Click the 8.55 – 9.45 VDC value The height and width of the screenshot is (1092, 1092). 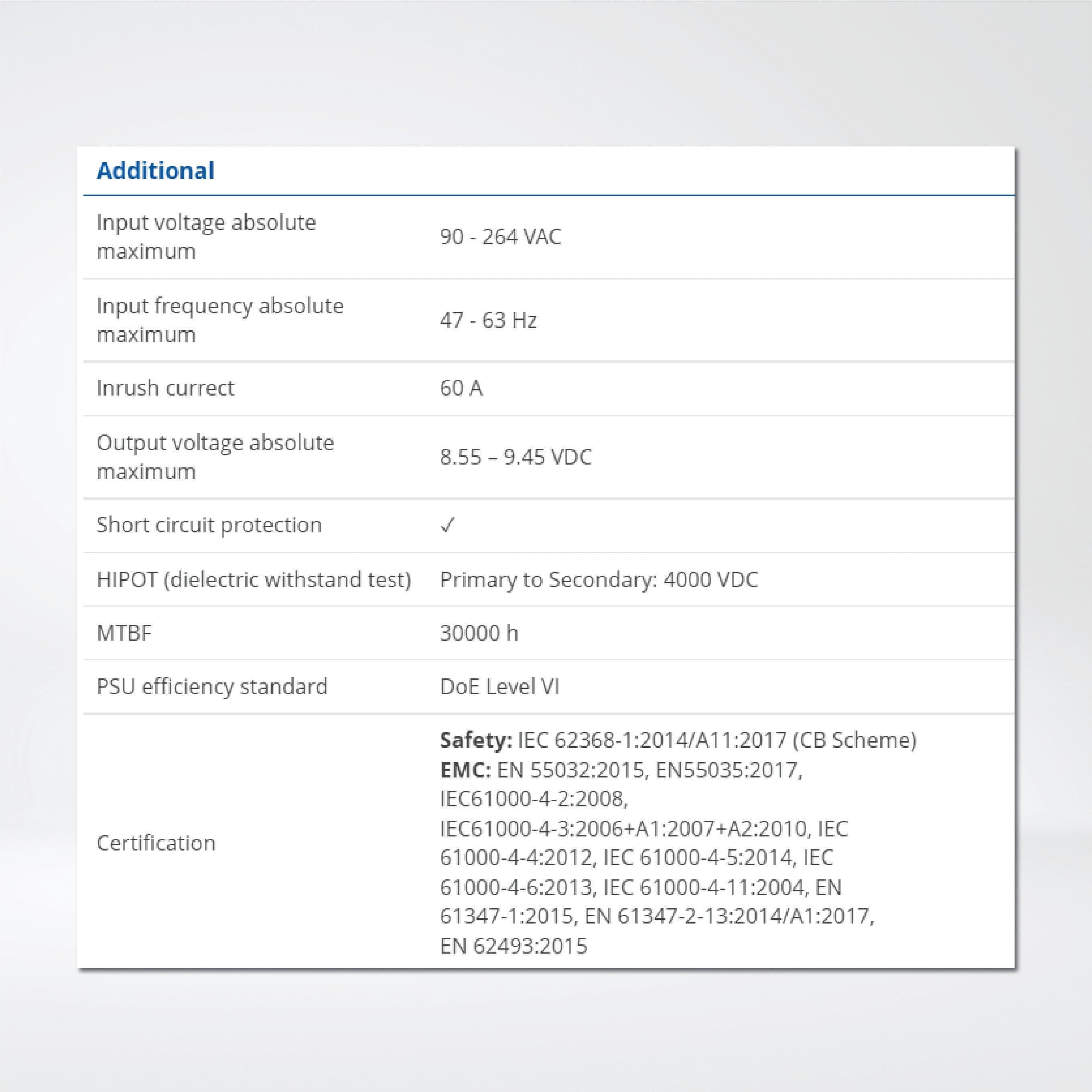click(516, 457)
